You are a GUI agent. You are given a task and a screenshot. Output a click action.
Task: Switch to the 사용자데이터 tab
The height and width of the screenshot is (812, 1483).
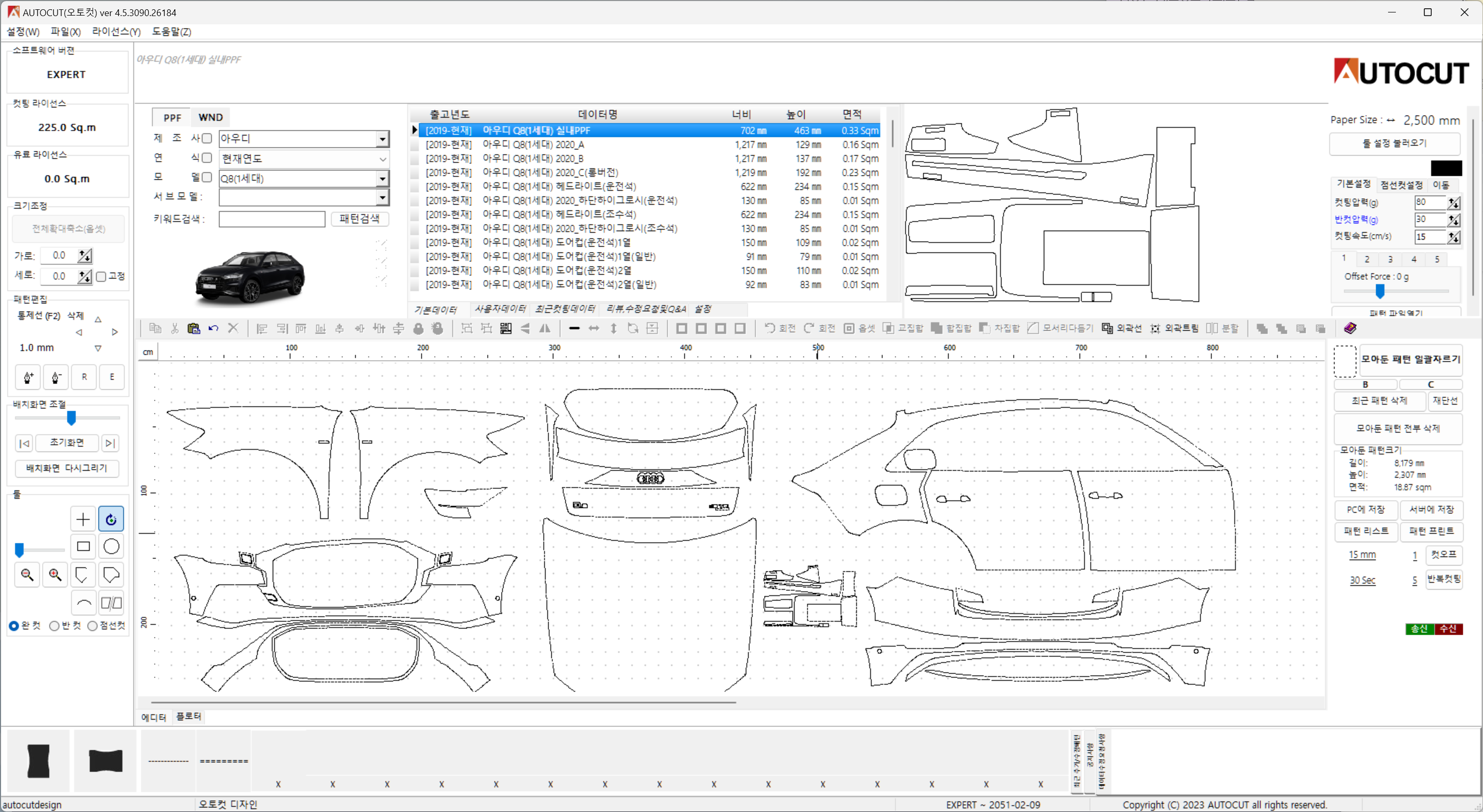[500, 309]
